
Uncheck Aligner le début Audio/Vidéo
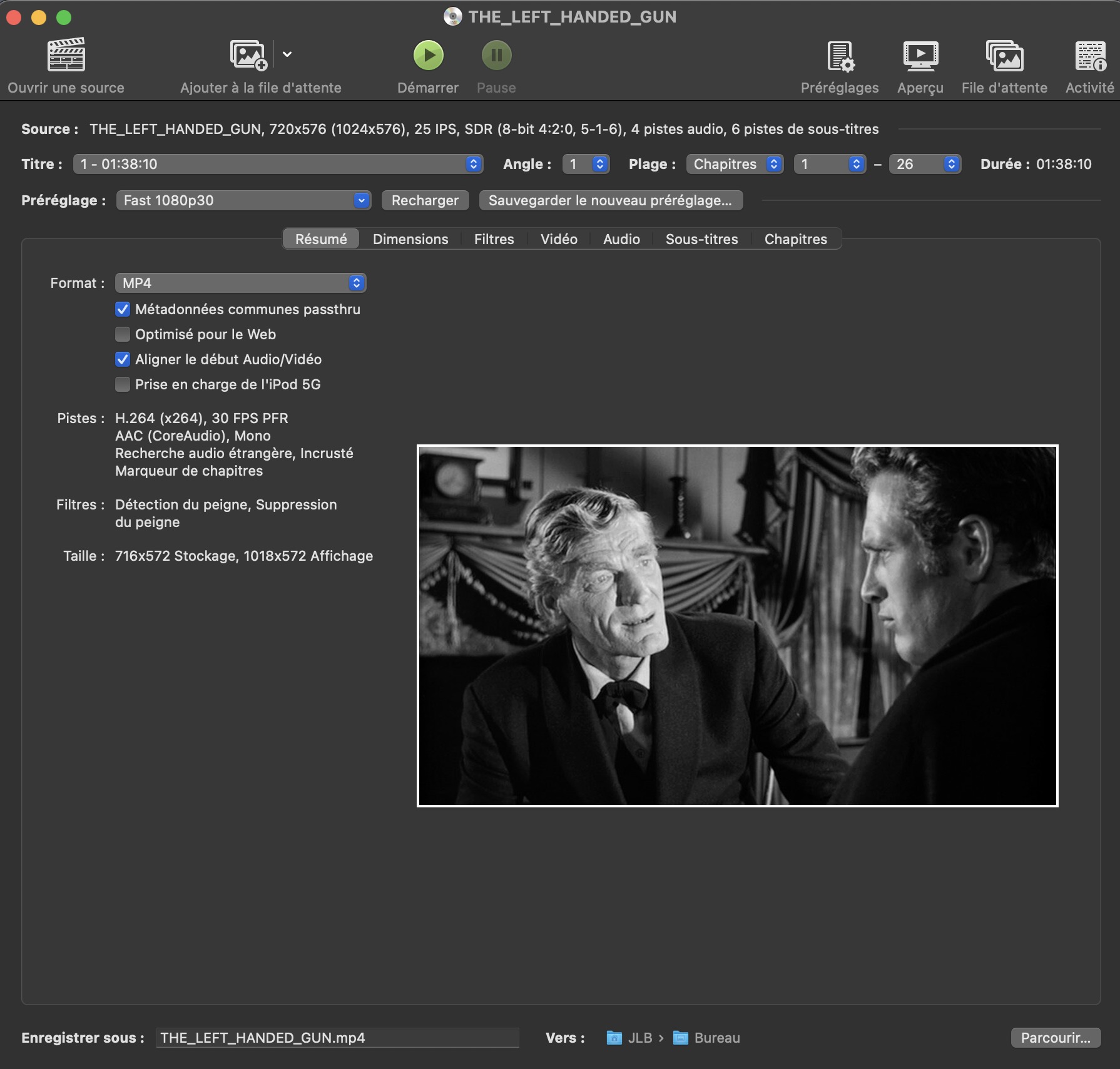(123, 359)
